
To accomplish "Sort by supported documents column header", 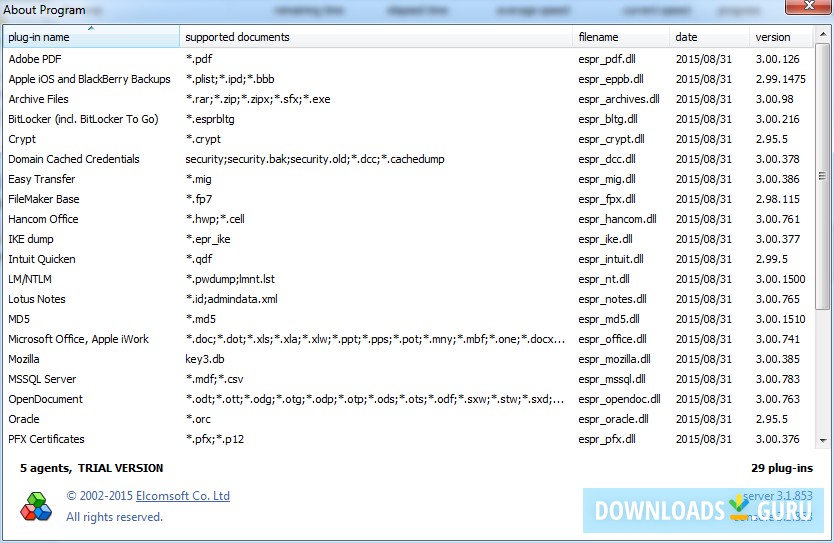I will pos(376,37).
